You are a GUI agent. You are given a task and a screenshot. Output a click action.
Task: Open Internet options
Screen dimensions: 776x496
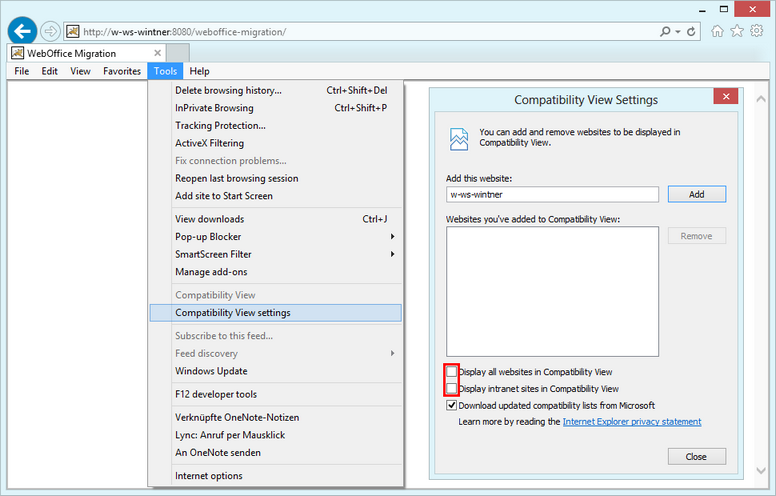tap(276, 476)
